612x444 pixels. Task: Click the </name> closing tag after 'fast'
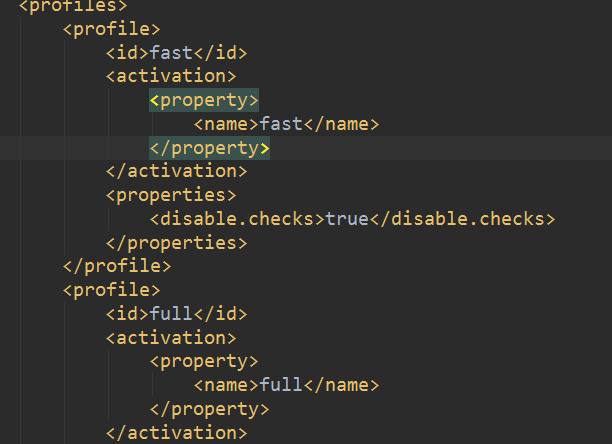point(341,124)
